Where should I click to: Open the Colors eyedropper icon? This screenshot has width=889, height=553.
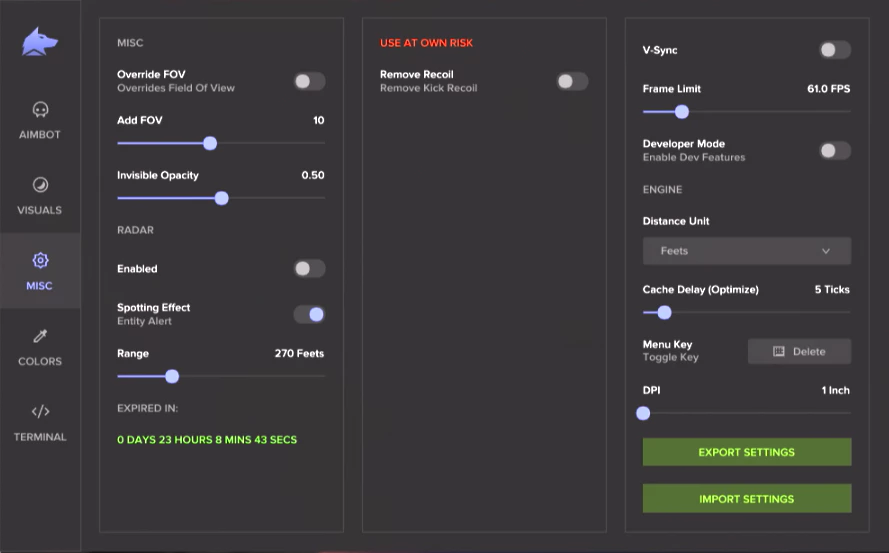click(40, 336)
